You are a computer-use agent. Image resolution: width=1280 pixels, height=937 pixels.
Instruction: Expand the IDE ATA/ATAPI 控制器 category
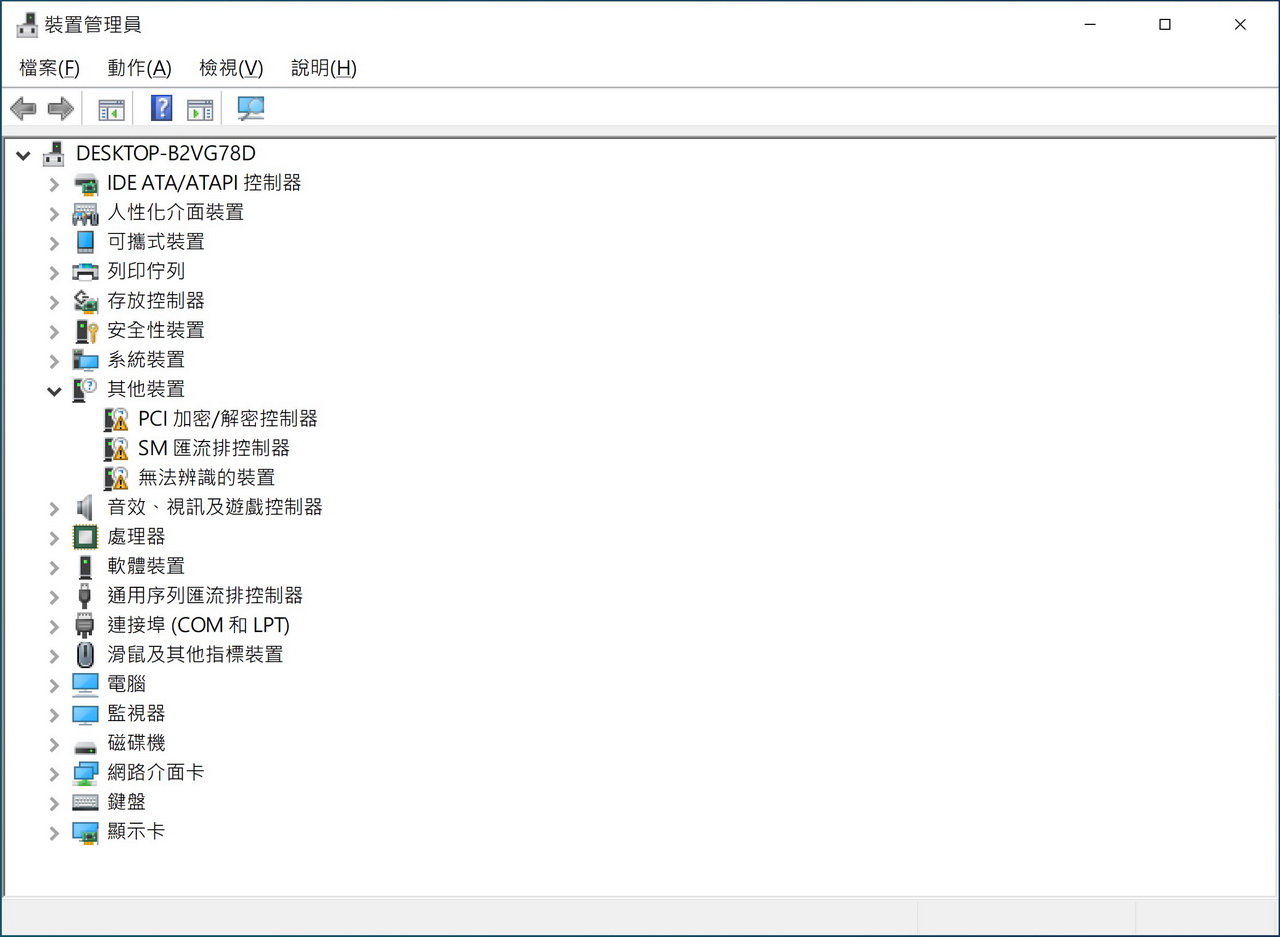tap(54, 185)
